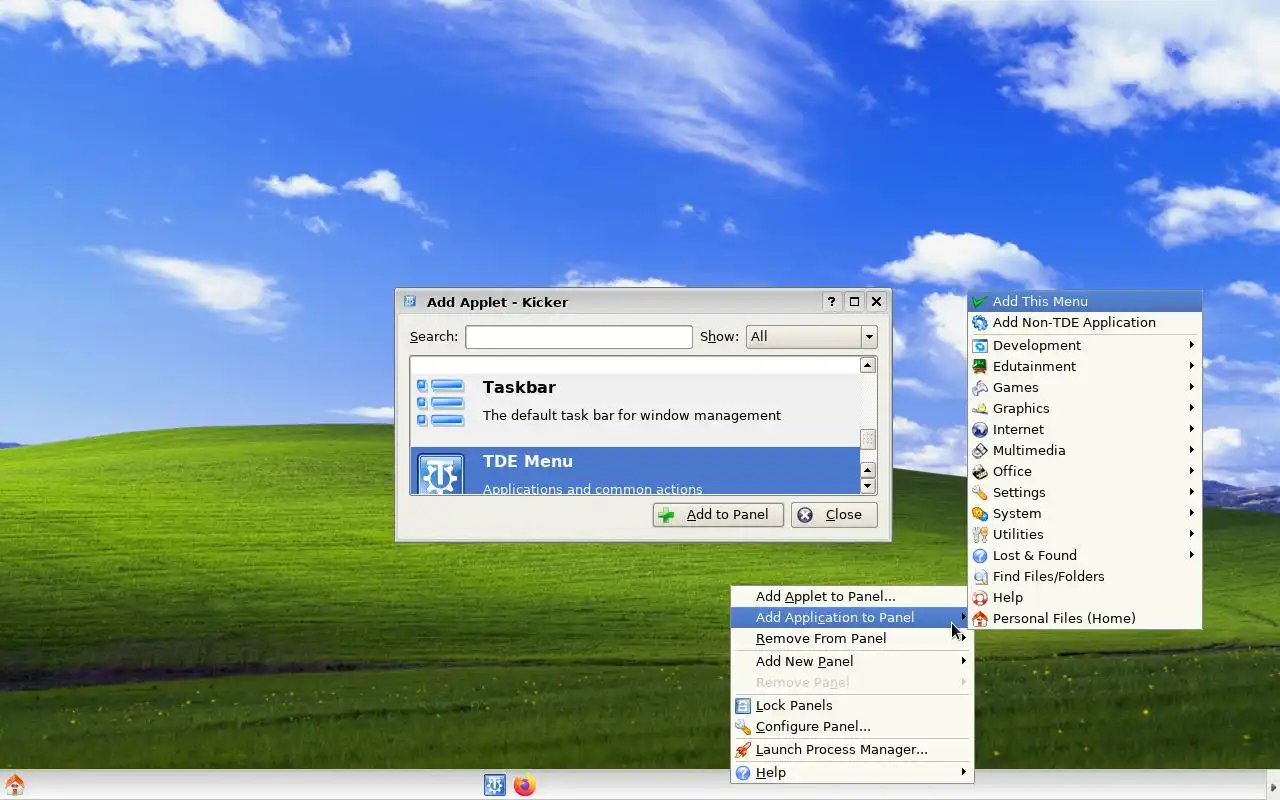Viewport: 1280px width, 800px height.
Task: Click the Games category icon
Action: (x=980, y=388)
